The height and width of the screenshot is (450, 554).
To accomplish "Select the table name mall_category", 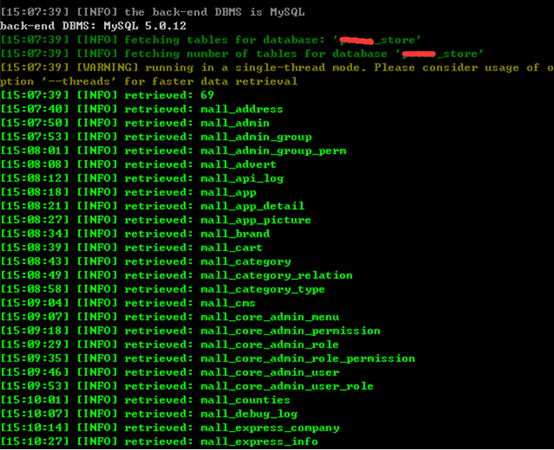I will pos(246,262).
